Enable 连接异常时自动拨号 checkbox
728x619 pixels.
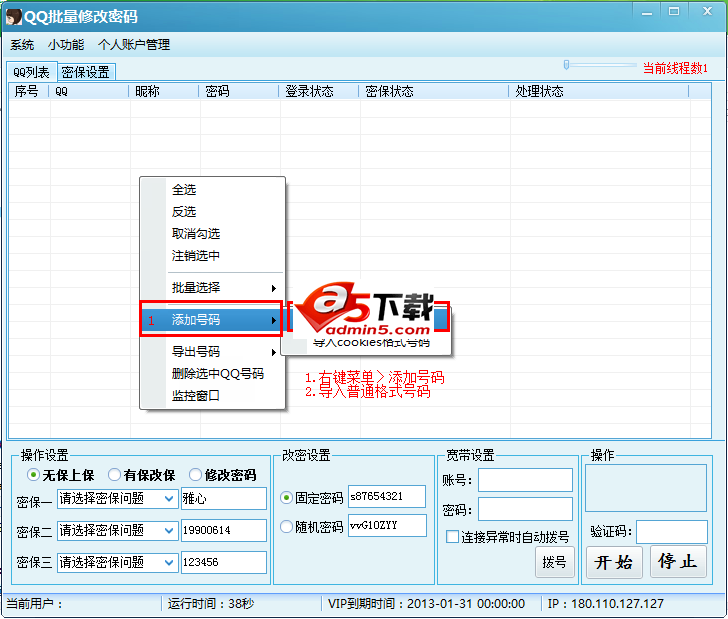[452, 537]
